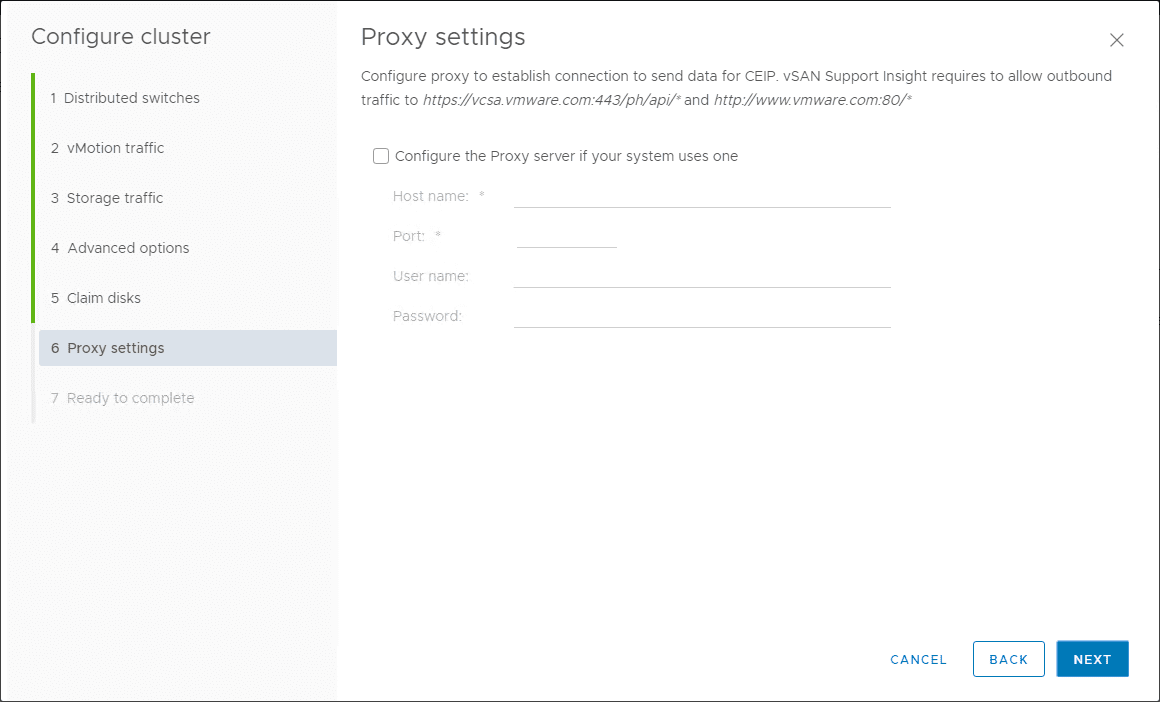Screen dimensions: 1160x702
Task: Enable the Configure the Proxy server checkbox
Action: point(381,156)
